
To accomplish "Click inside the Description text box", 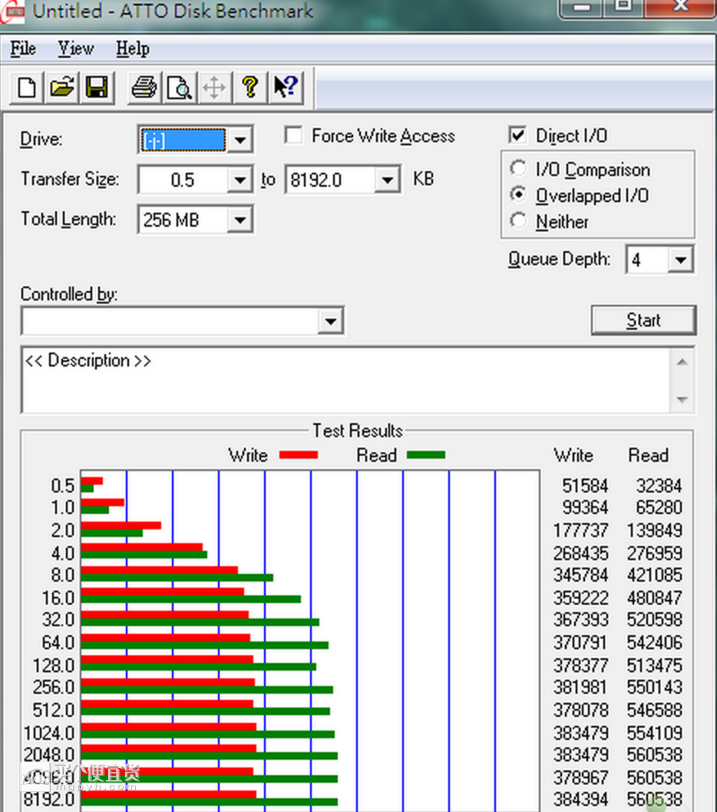I will tap(346, 380).
